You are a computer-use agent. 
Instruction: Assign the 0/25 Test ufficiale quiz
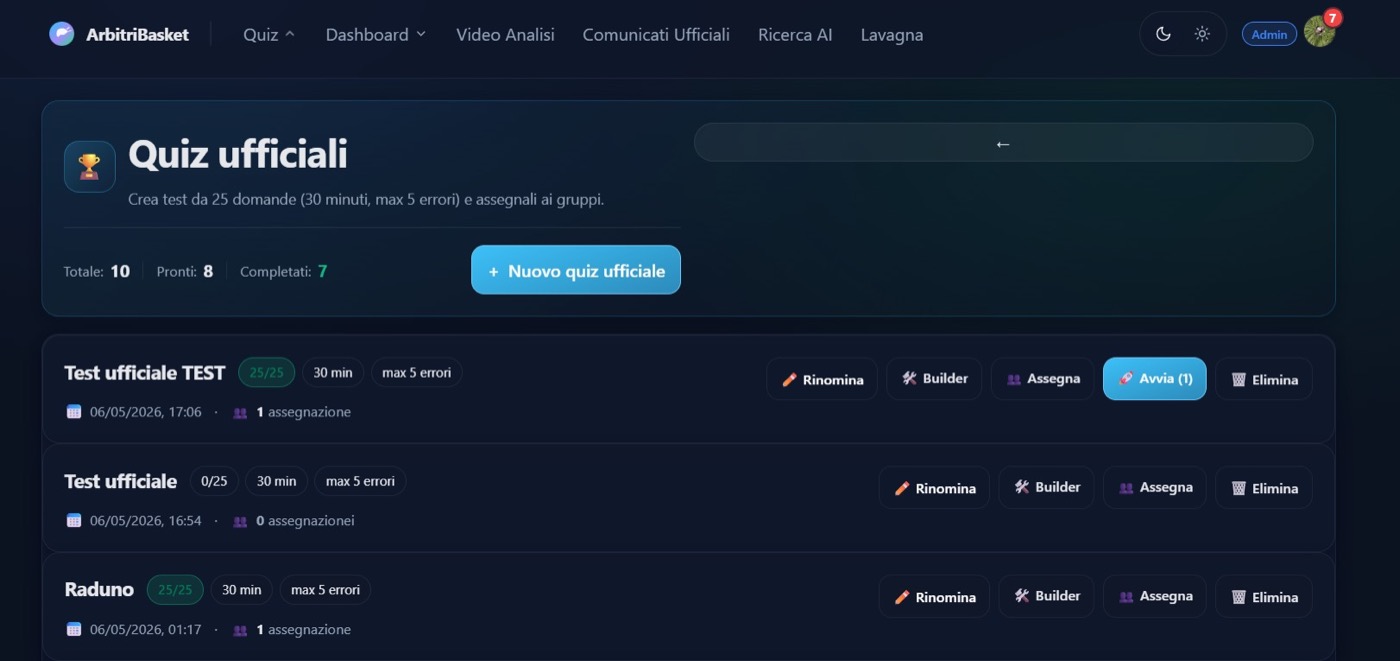pyautogui.click(x=1155, y=488)
